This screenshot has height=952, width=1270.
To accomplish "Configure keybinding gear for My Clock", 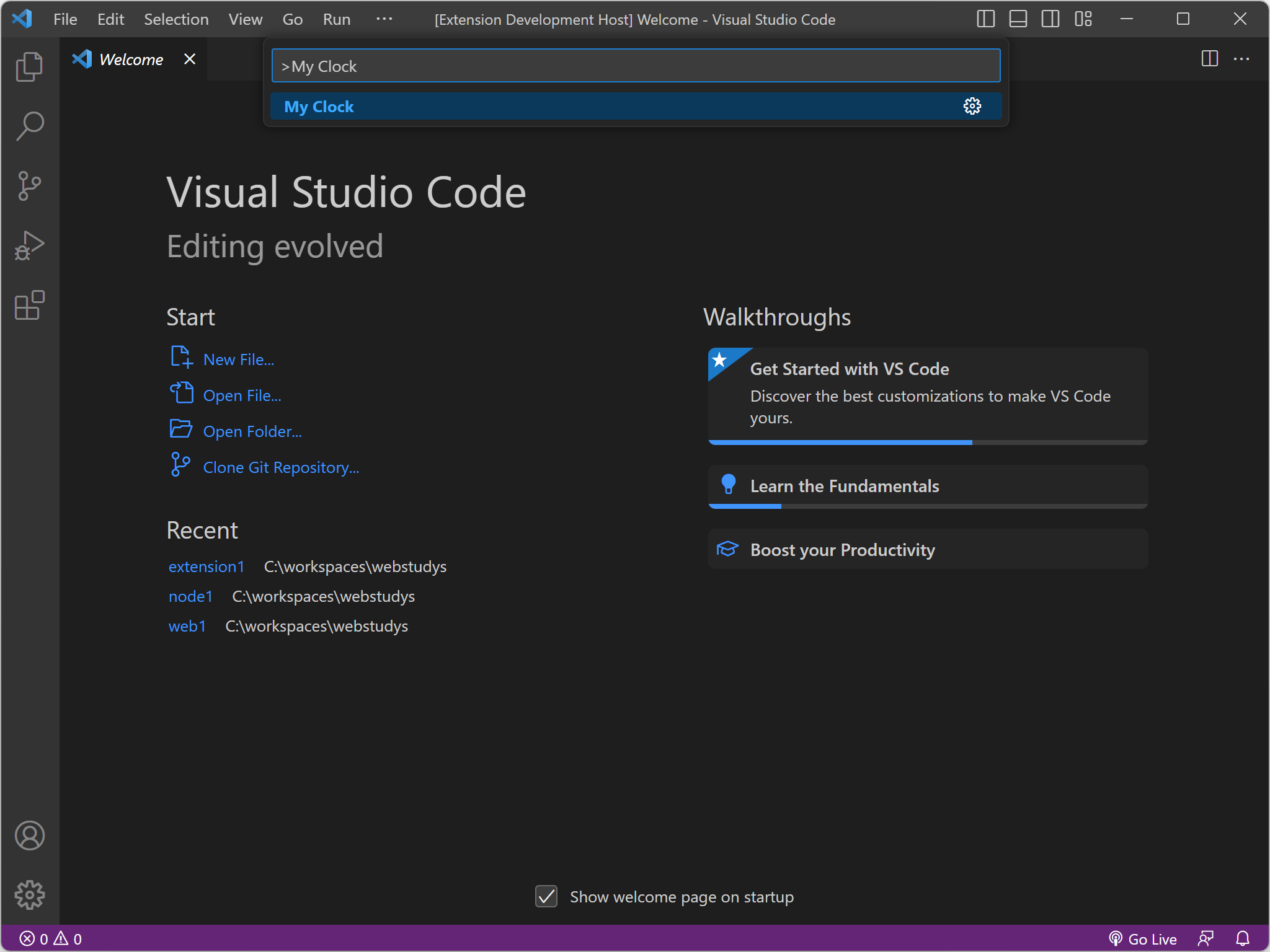I will [972, 107].
